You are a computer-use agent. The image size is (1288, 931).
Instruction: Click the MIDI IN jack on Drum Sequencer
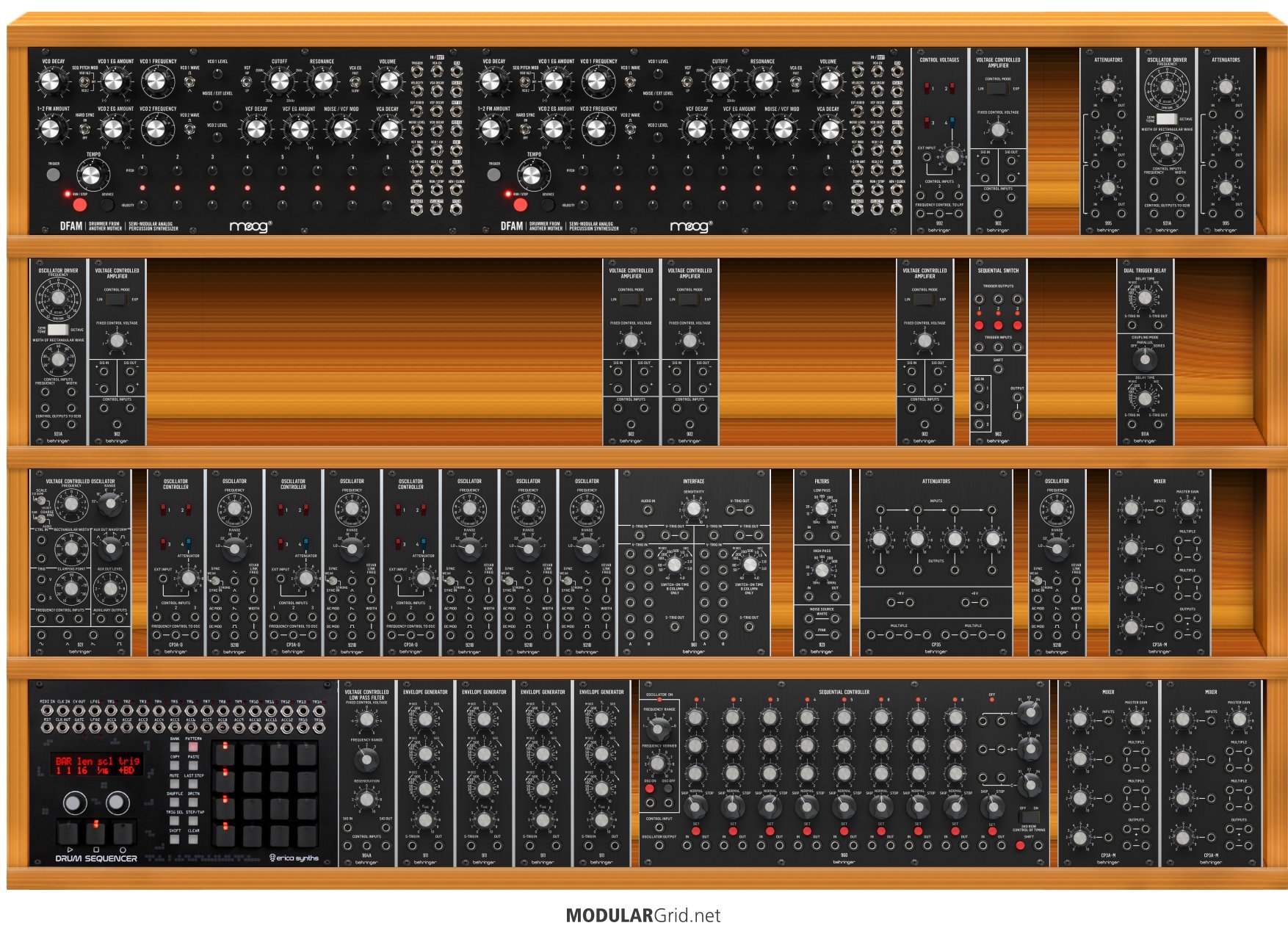click(47, 710)
